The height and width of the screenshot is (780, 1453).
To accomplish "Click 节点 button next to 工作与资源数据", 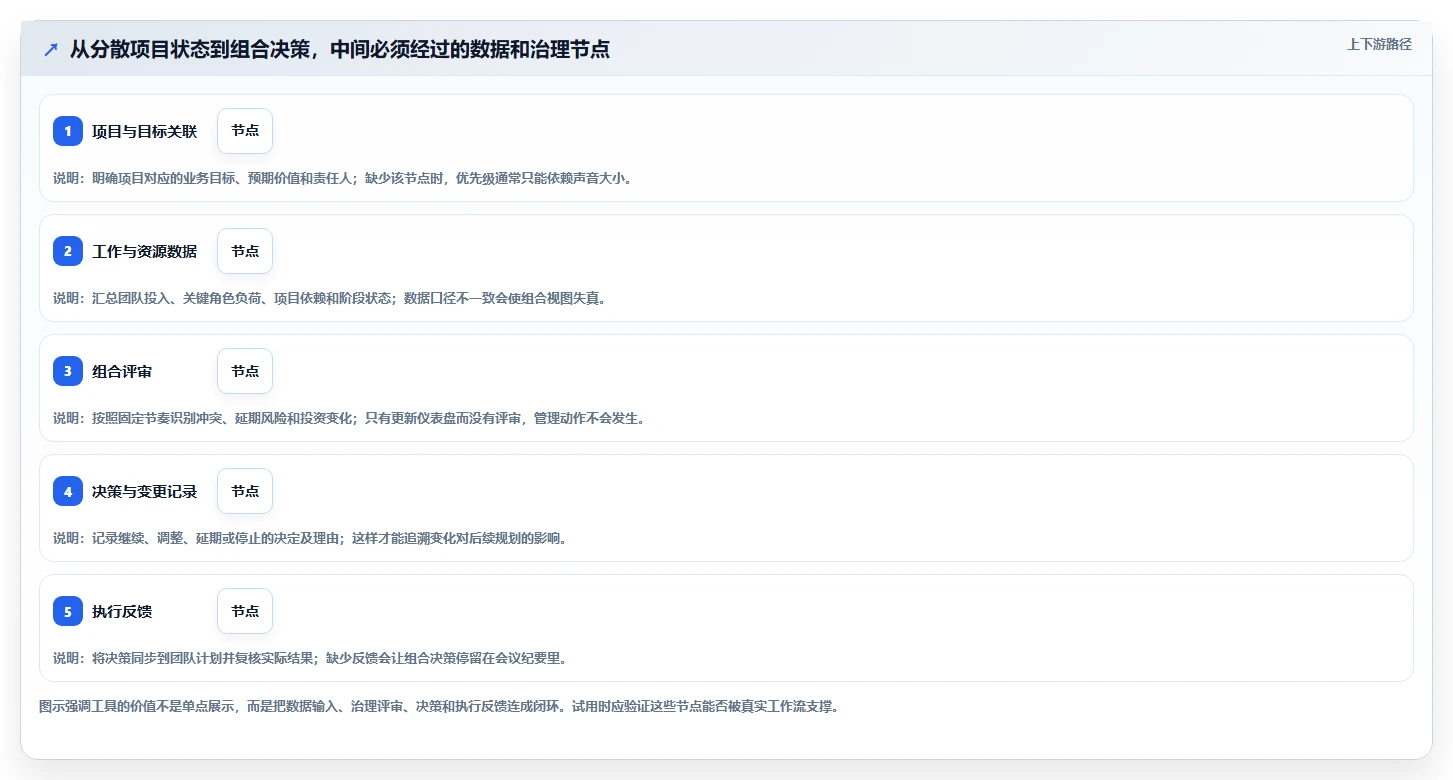I will pos(245,251).
